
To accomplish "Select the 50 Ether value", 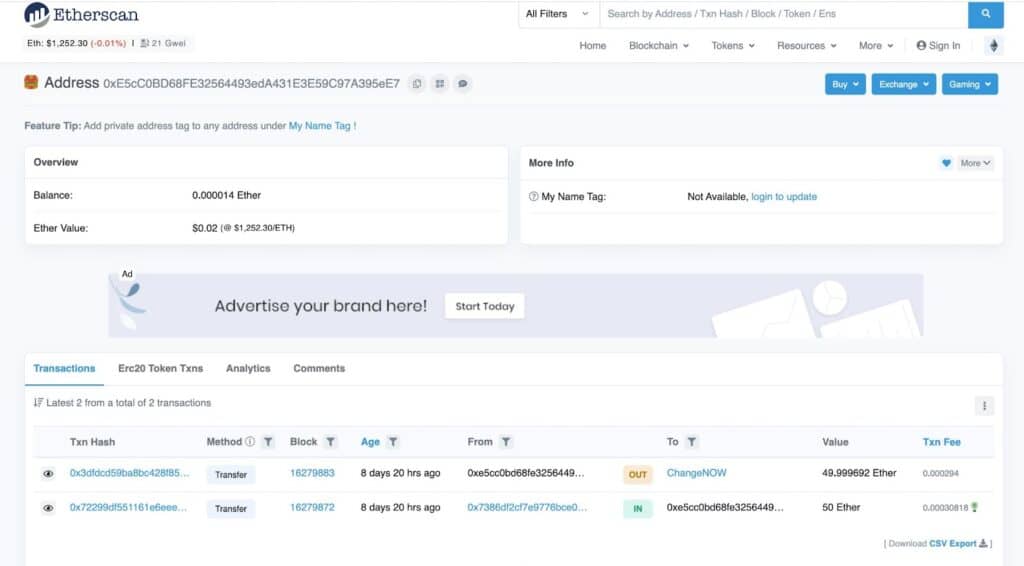I will point(841,507).
